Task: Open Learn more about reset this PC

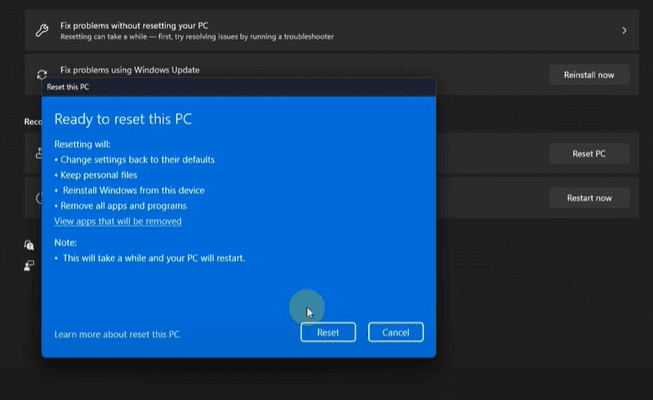Action: [x=117, y=333]
